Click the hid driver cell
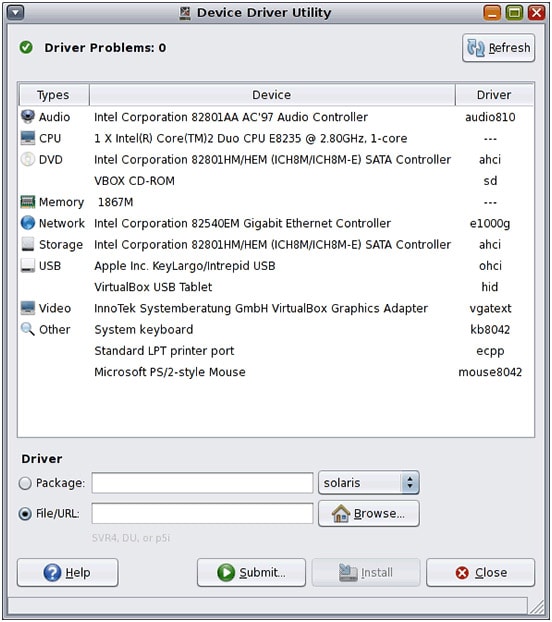Viewport: 552px width, 622px height. 490,287
